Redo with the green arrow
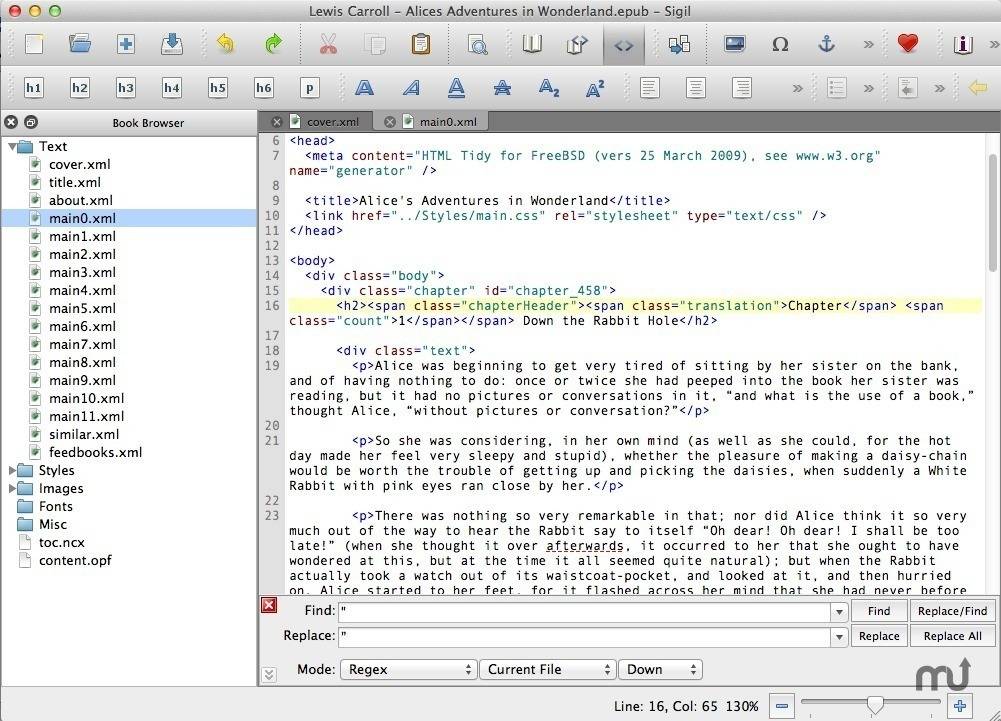This screenshot has width=1001, height=721. 273,44
